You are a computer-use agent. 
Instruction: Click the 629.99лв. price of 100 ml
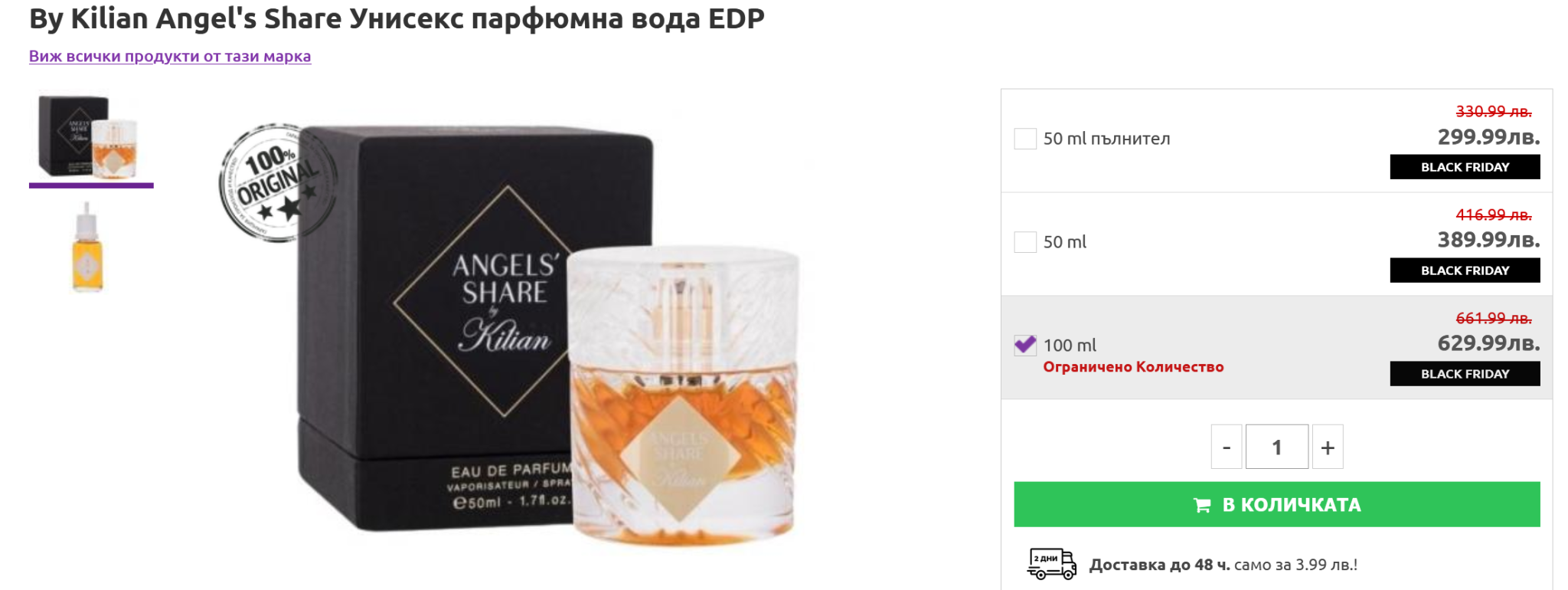1488,343
